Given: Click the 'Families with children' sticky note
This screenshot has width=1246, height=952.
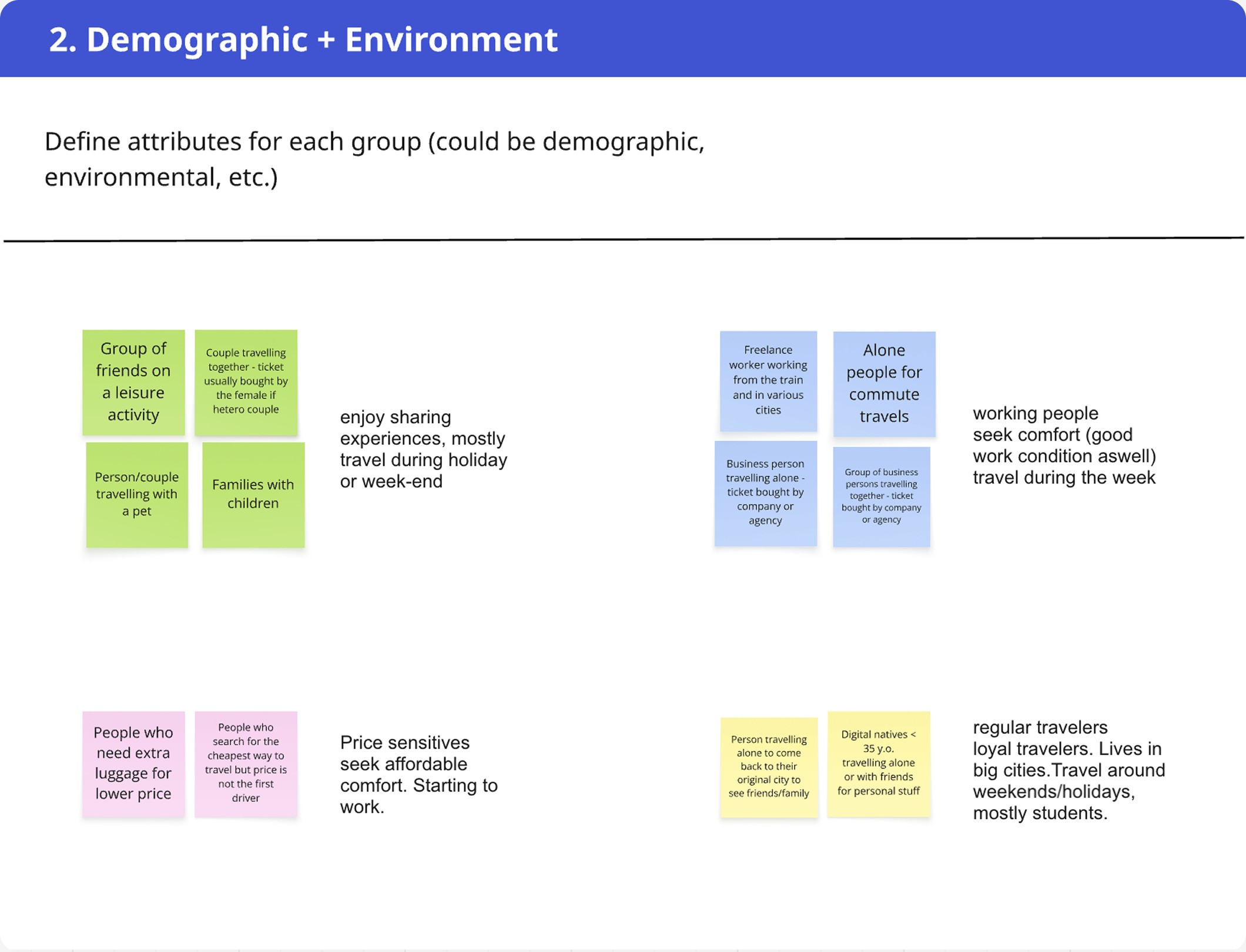Looking at the screenshot, I should (x=253, y=494).
